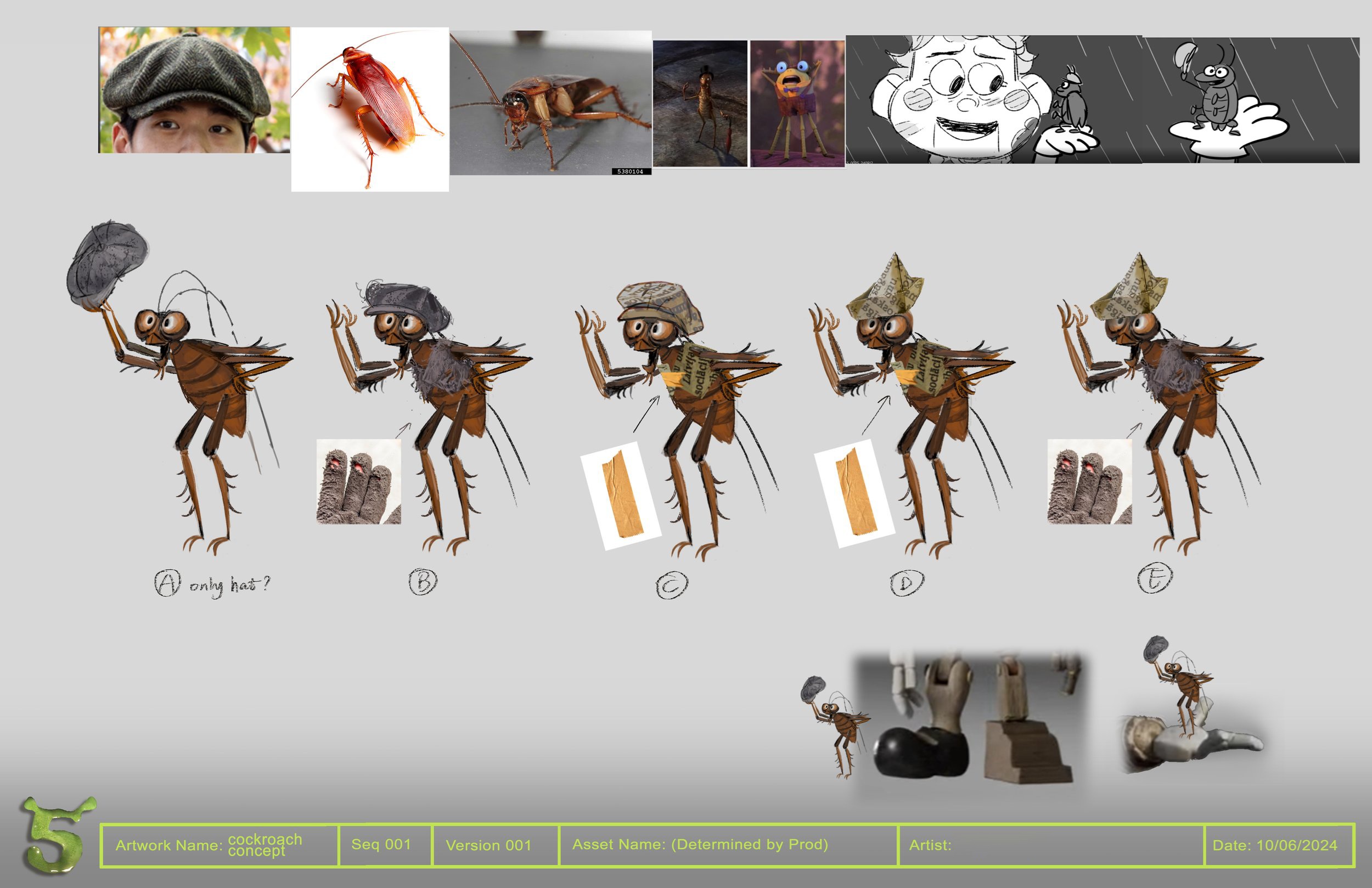Click the newsboy cap reference photo
The image size is (1372, 888).
point(194,90)
